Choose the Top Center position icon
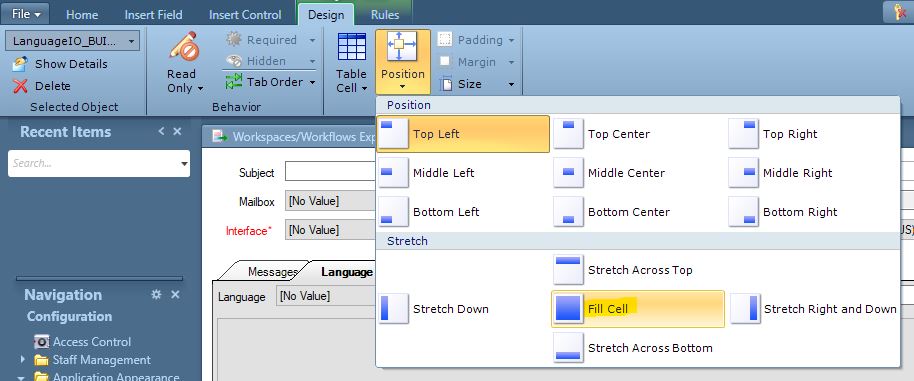 [568, 134]
